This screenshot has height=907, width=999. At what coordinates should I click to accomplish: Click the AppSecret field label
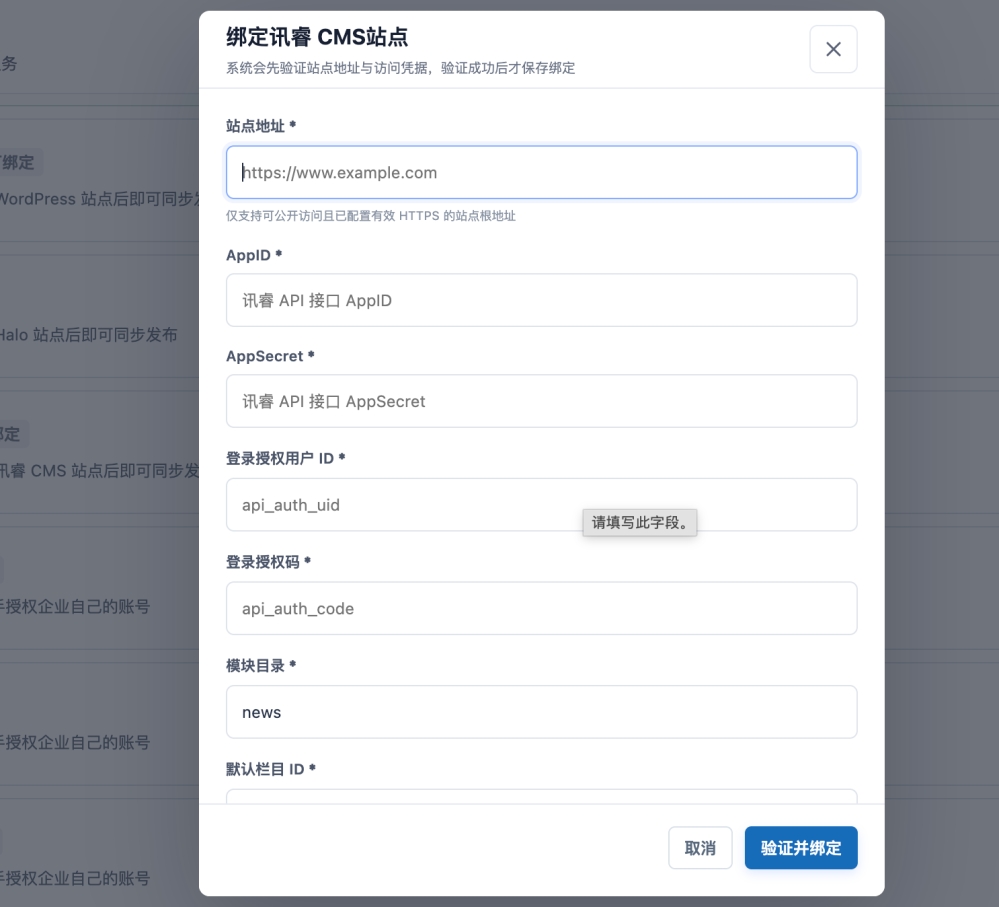click(270, 356)
